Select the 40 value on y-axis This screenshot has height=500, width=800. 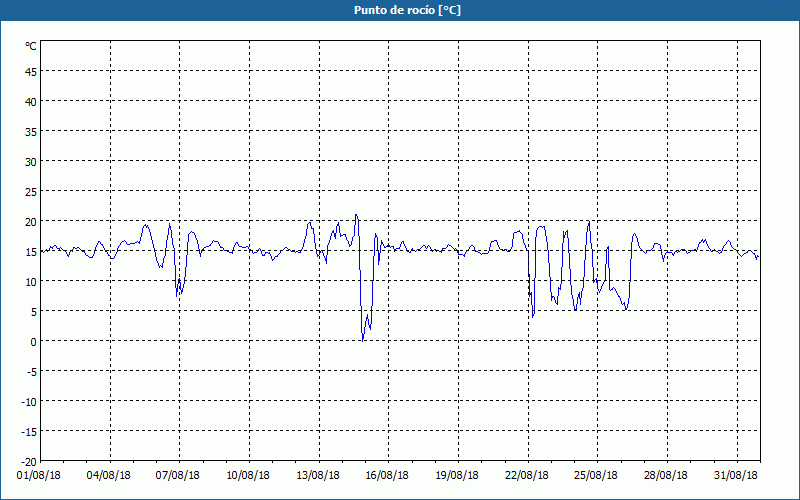coord(31,102)
